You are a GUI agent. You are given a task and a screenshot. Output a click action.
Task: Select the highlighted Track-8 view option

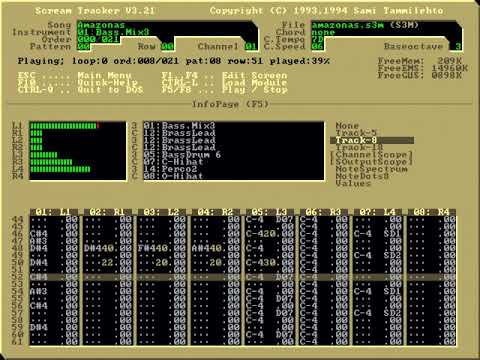[x=372, y=140]
